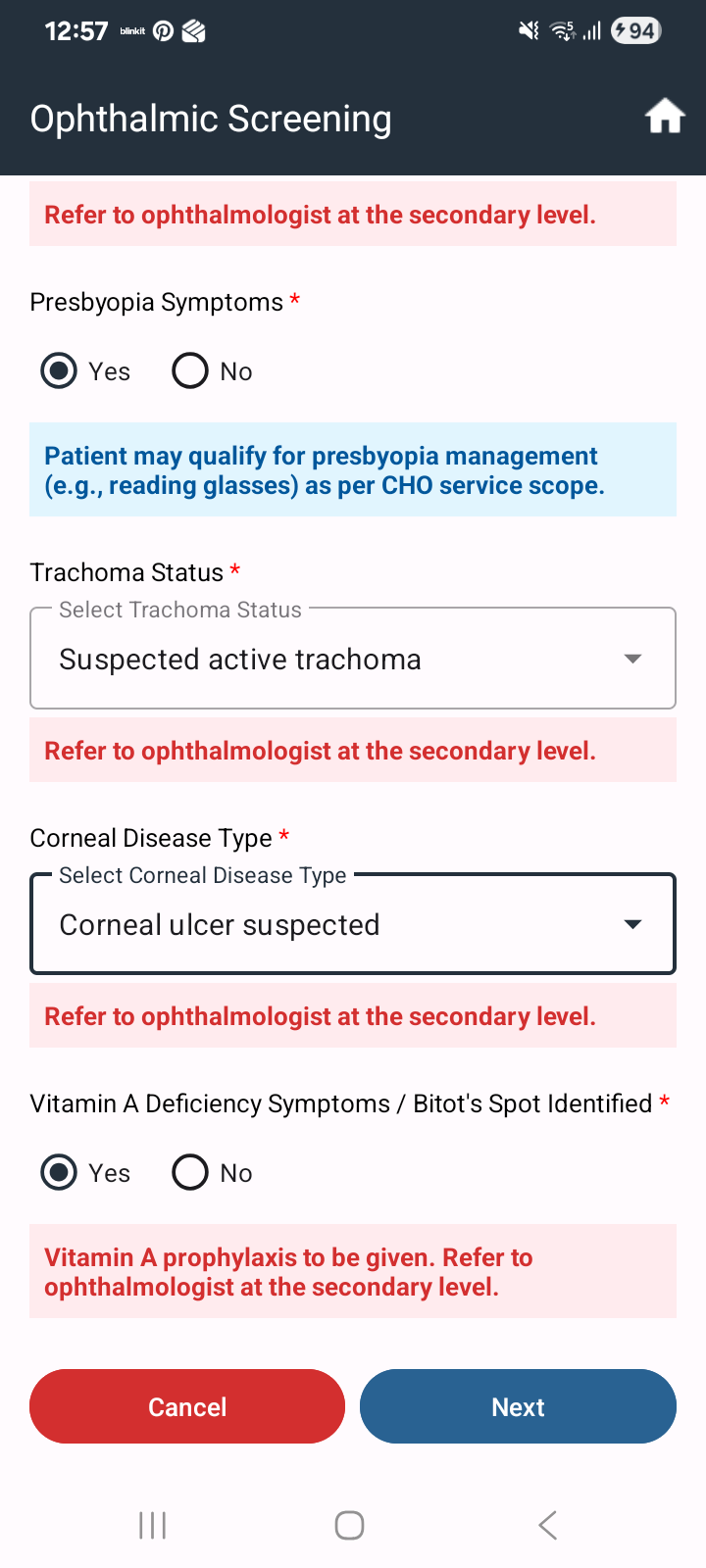Tap the Wi-Fi signal icon
This screenshot has height=1568, width=706.
(563, 31)
